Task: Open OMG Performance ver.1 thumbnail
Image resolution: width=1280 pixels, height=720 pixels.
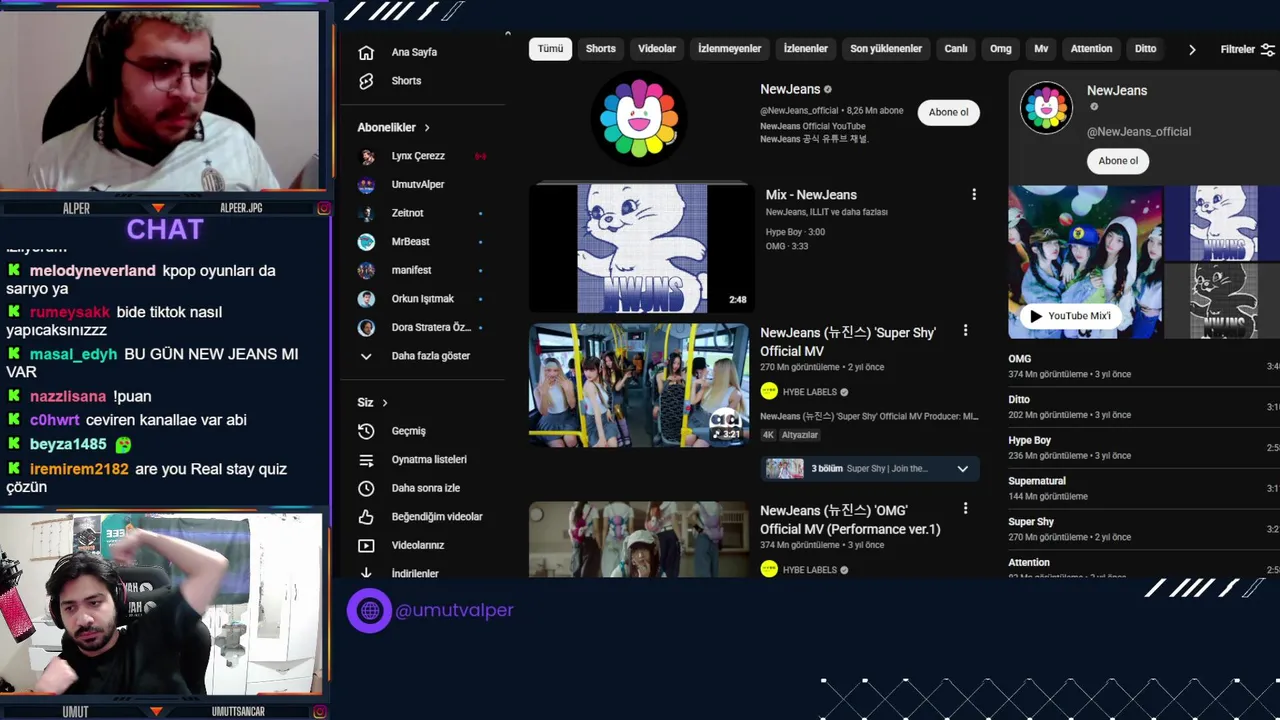Action: [639, 539]
